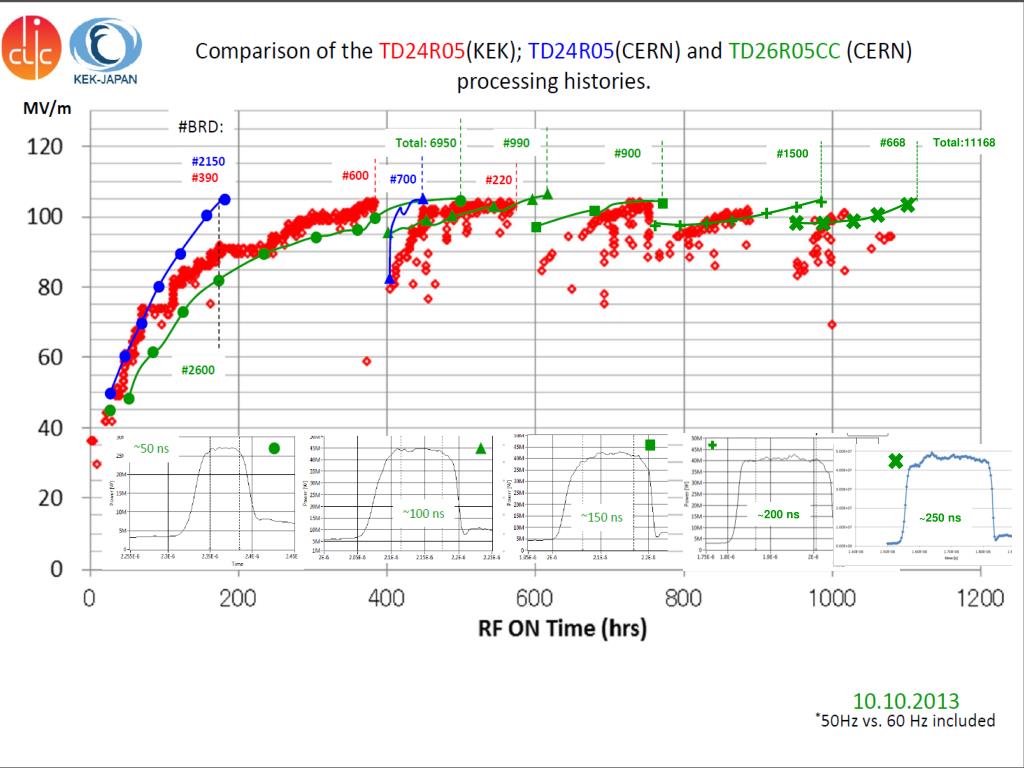
Task: Click the x-axis value 800
Action: coord(684,598)
